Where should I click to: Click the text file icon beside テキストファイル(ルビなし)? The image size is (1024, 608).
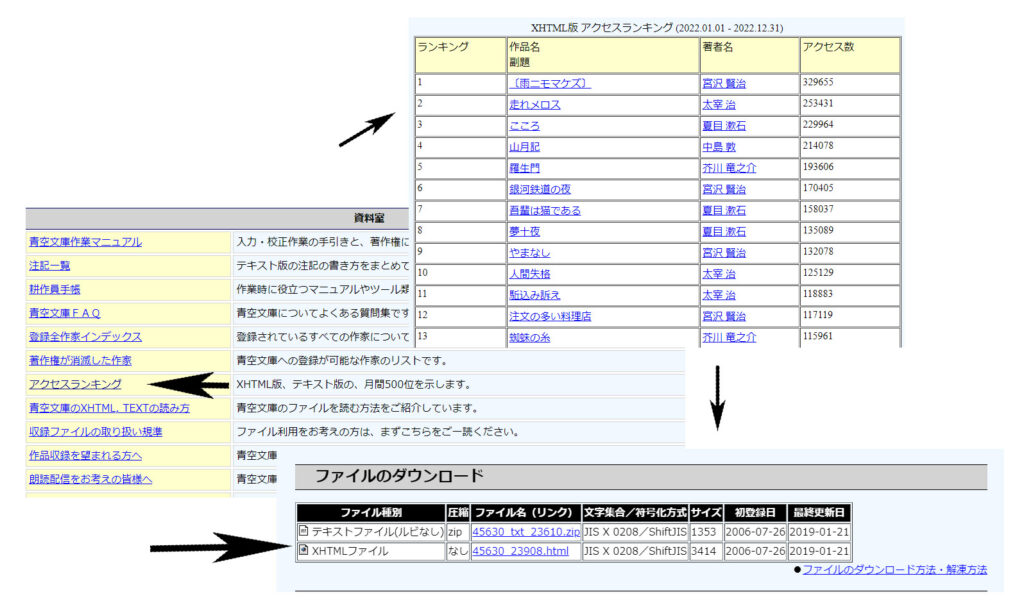tap(303, 530)
